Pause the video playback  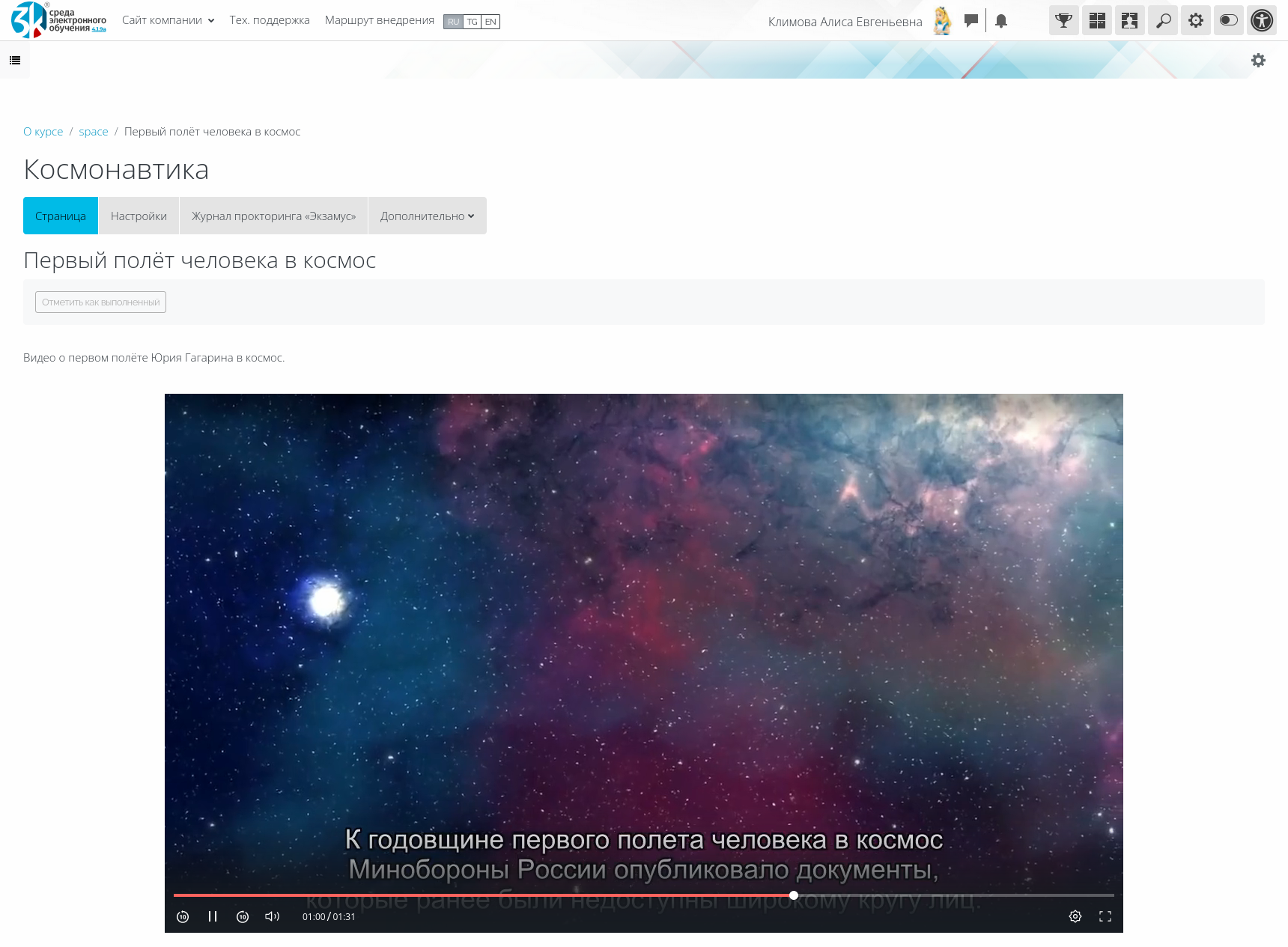213,916
